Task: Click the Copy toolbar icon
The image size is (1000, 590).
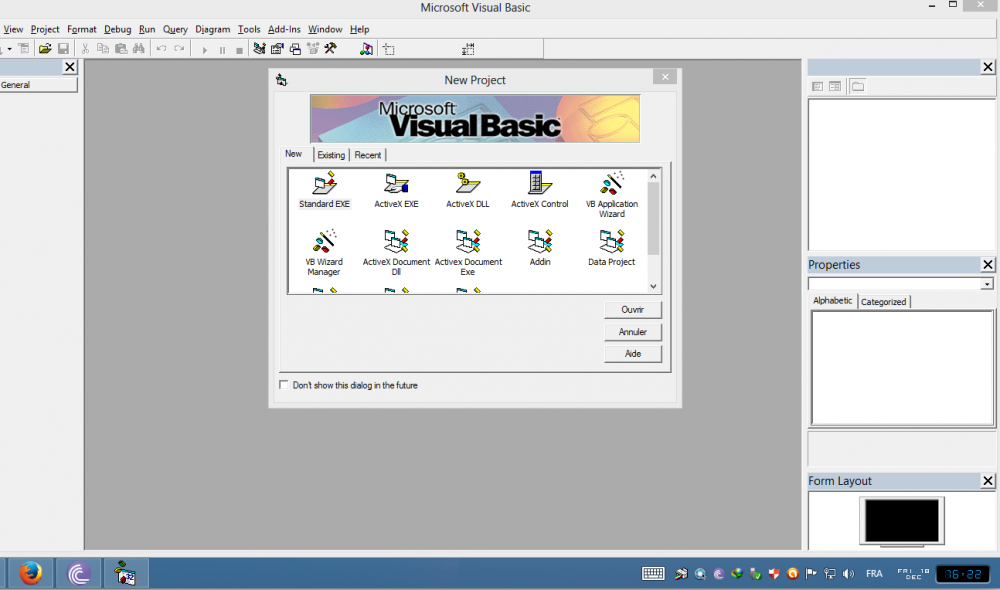Action: 103,48
